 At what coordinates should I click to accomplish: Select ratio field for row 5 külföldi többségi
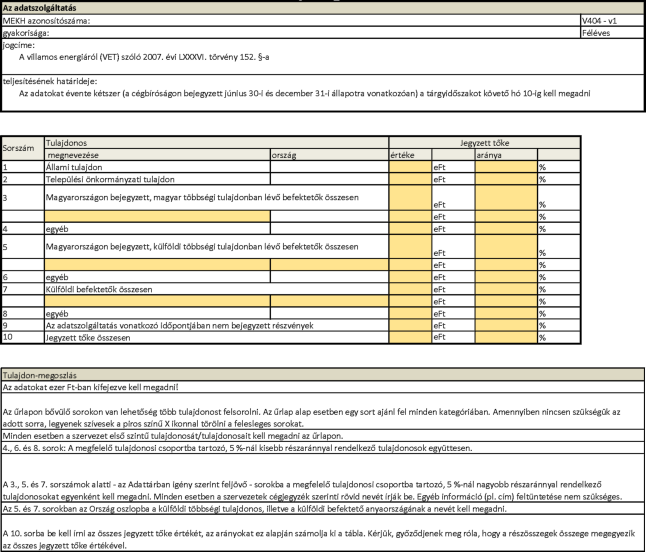(506, 246)
